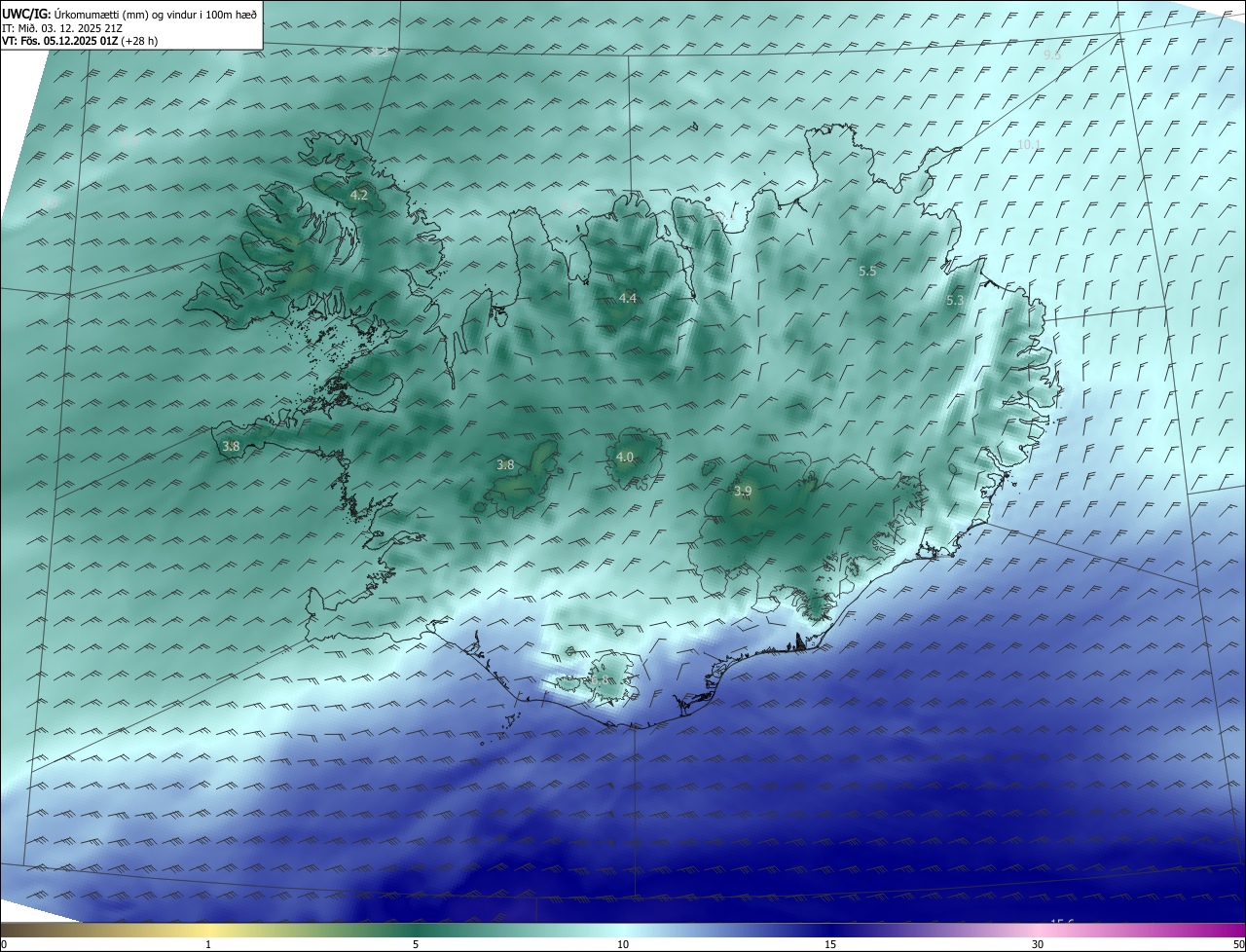This screenshot has width=1246, height=952.
Task: Click the faint 10.1 value offshore northeast
Action: click(1029, 145)
